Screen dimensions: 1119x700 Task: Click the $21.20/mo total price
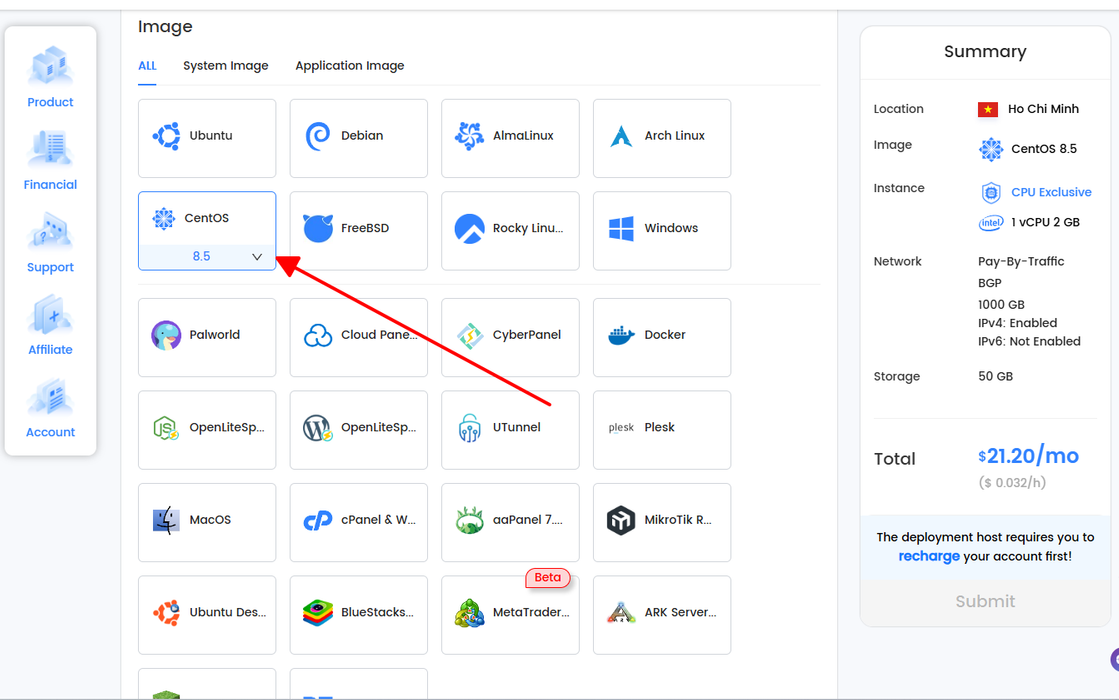pyautogui.click(x=1028, y=455)
